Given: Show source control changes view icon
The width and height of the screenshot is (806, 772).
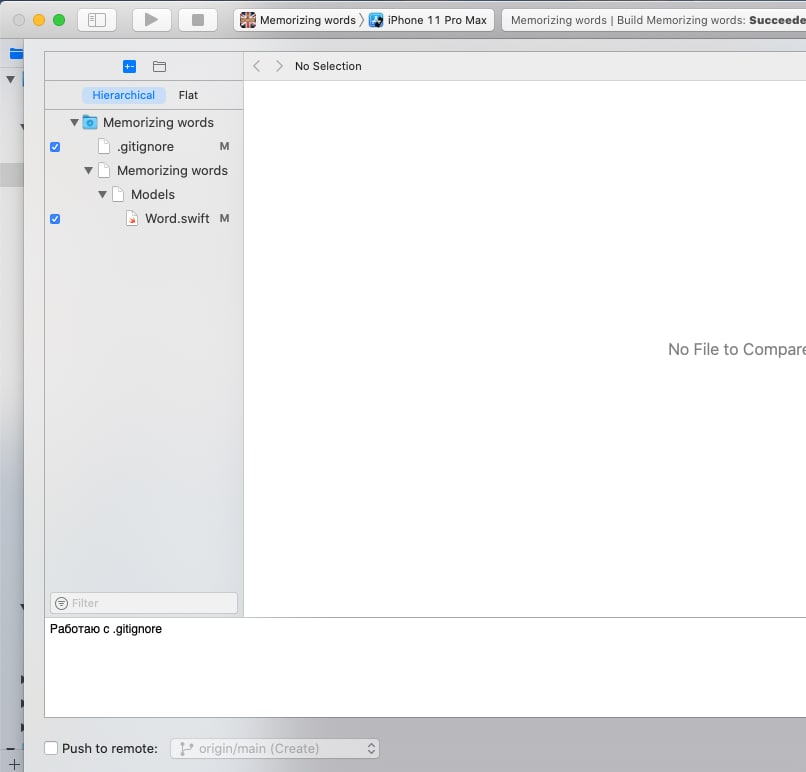Looking at the screenshot, I should (x=130, y=66).
